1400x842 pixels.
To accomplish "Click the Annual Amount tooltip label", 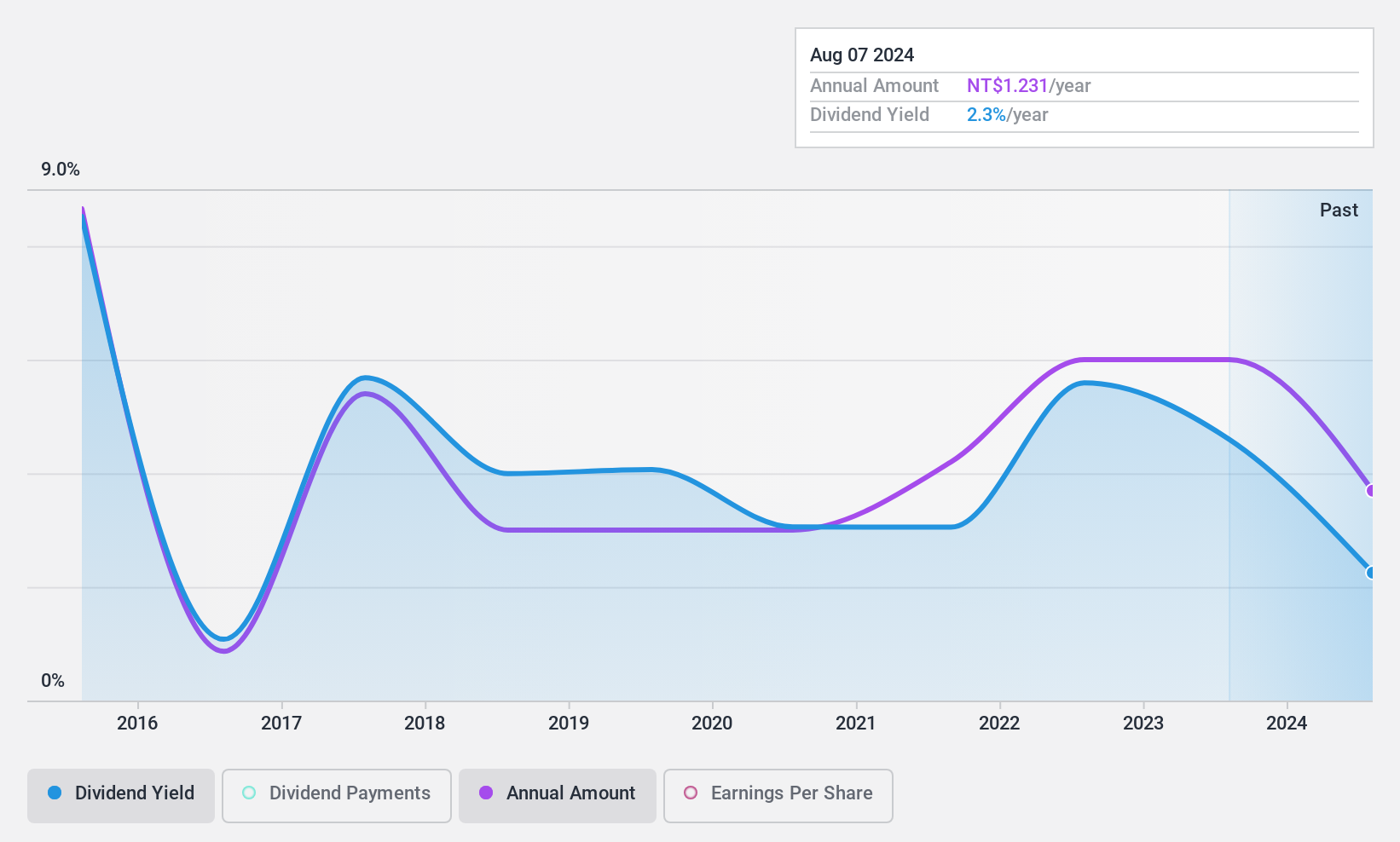I will click(874, 86).
